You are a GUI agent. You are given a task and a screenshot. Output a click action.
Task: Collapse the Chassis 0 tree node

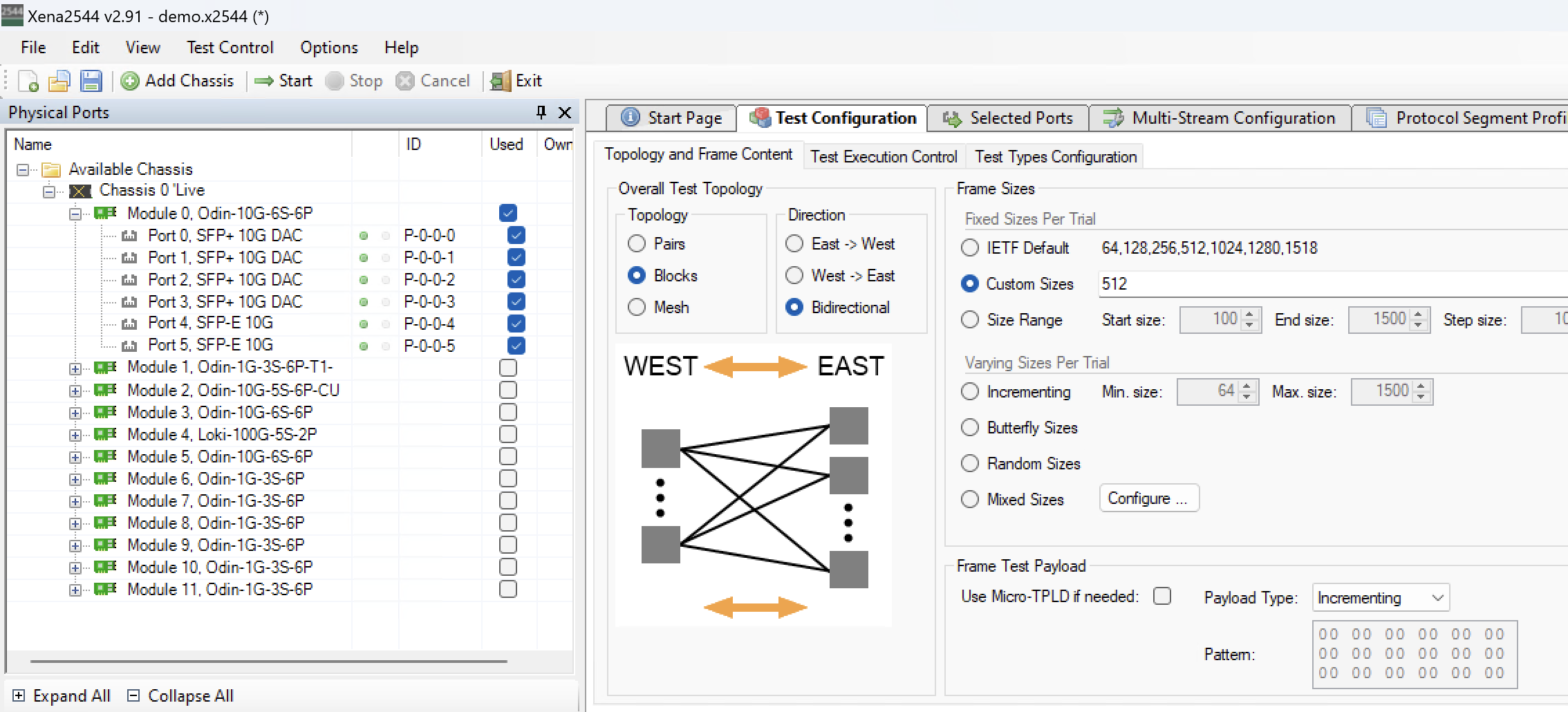[49, 191]
